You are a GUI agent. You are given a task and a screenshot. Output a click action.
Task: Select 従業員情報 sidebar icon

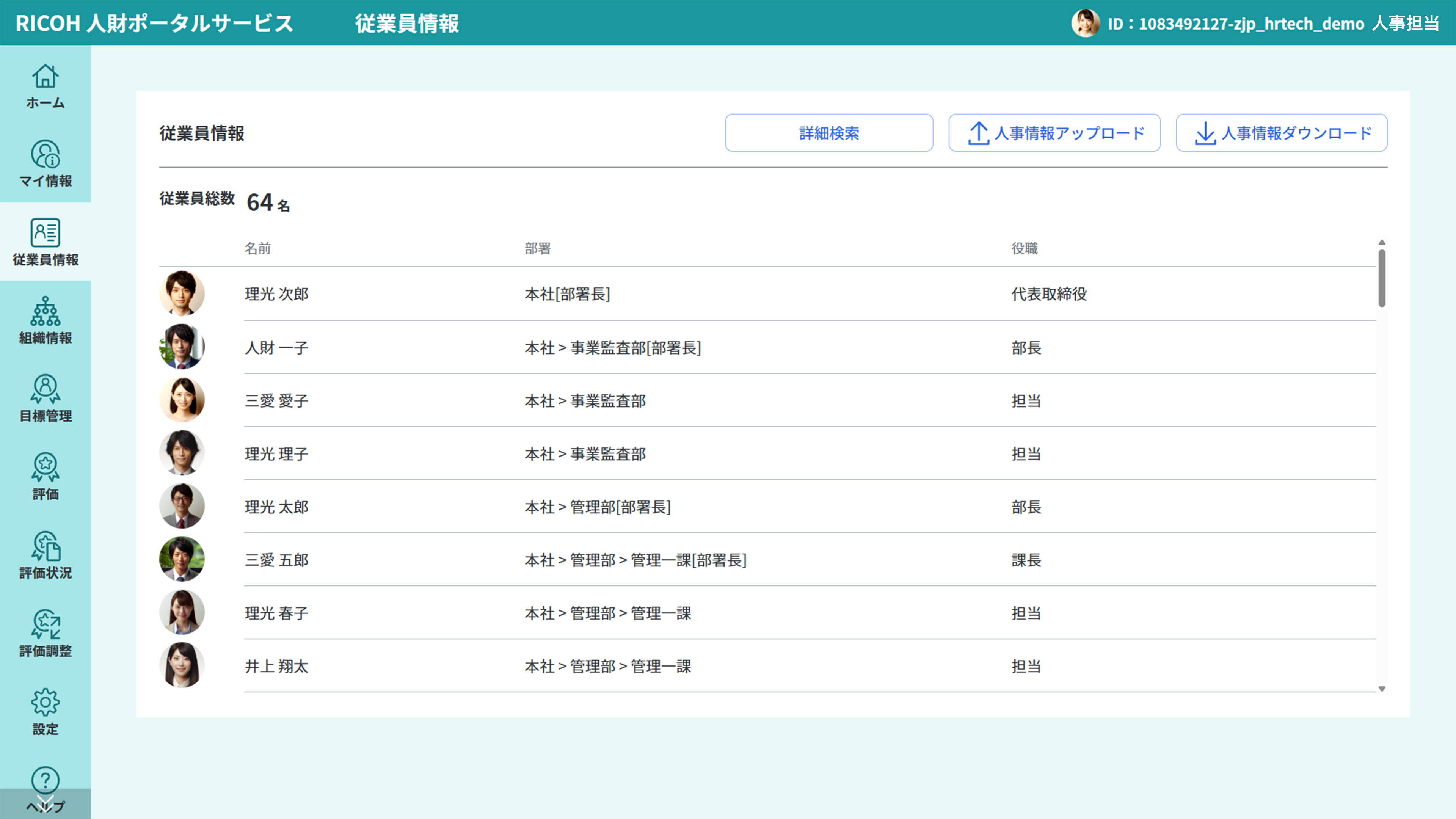tap(45, 233)
